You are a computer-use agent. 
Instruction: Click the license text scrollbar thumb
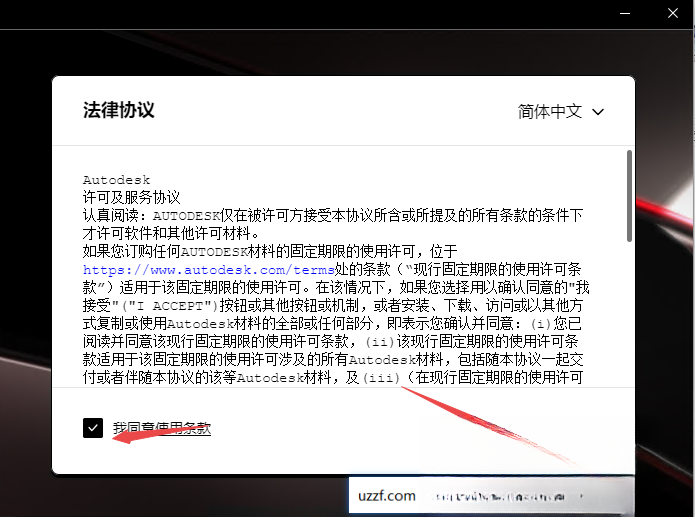coord(629,196)
